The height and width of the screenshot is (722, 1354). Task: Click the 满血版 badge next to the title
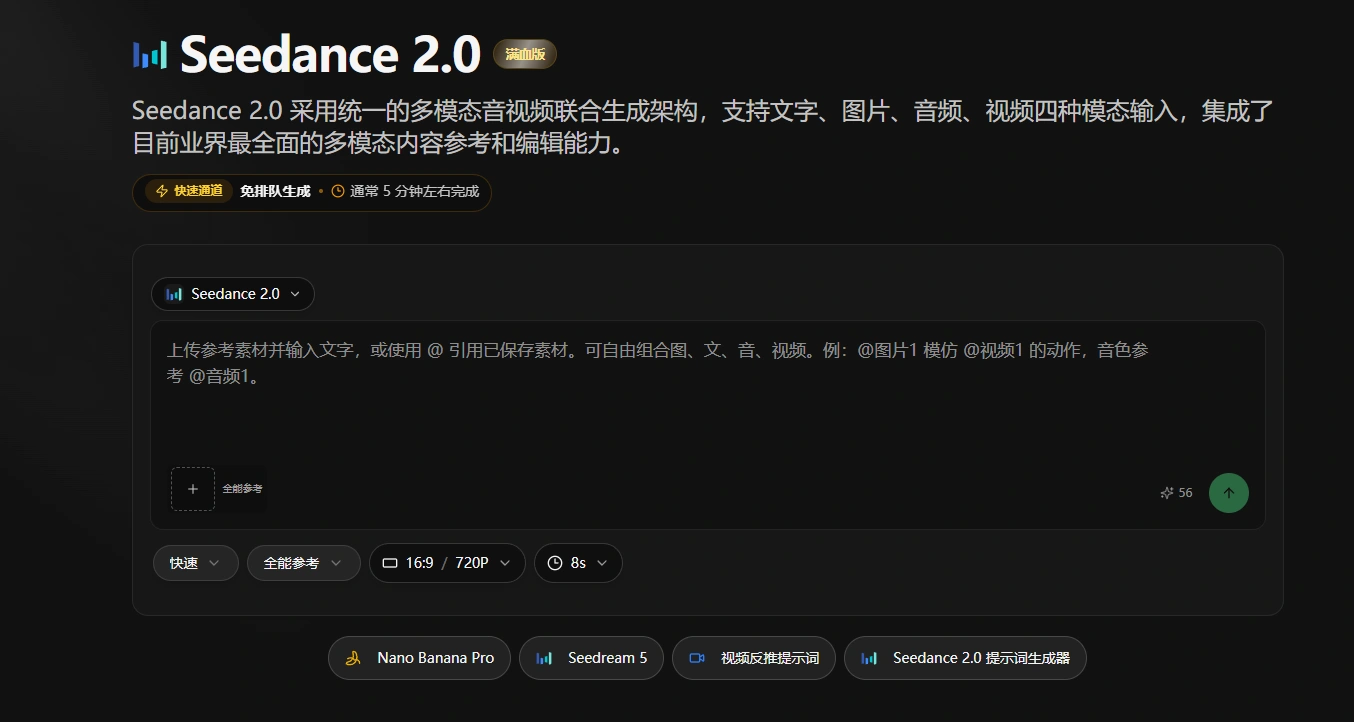(x=525, y=54)
